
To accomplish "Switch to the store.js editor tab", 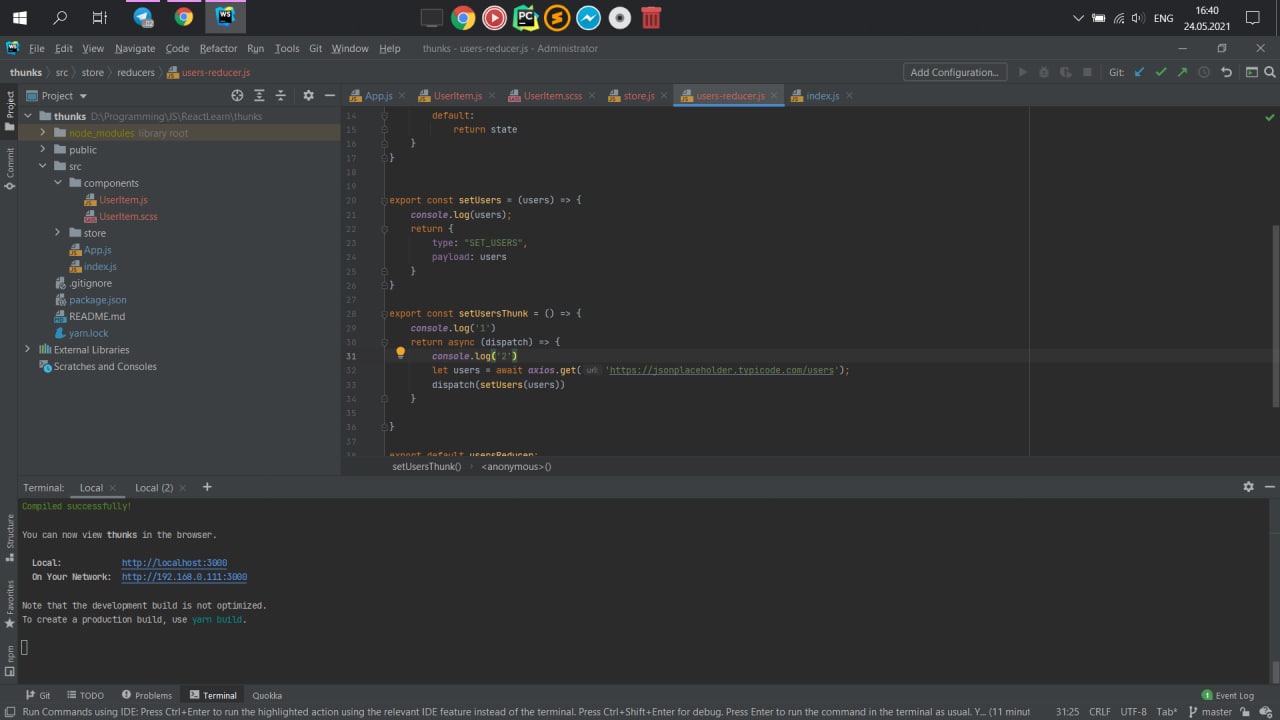I will (x=638, y=96).
